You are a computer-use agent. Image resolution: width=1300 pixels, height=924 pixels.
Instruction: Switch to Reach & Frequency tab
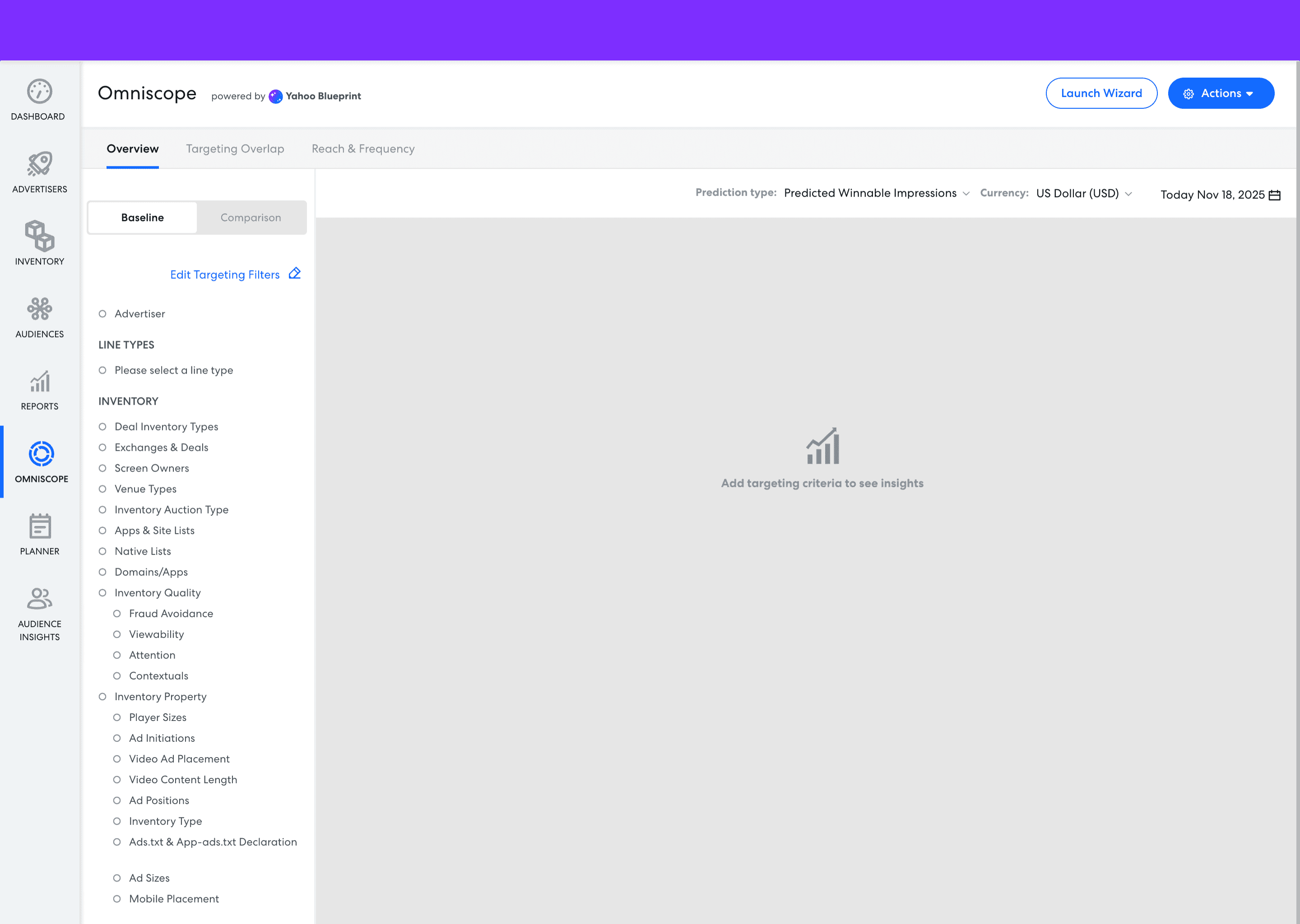(362, 149)
